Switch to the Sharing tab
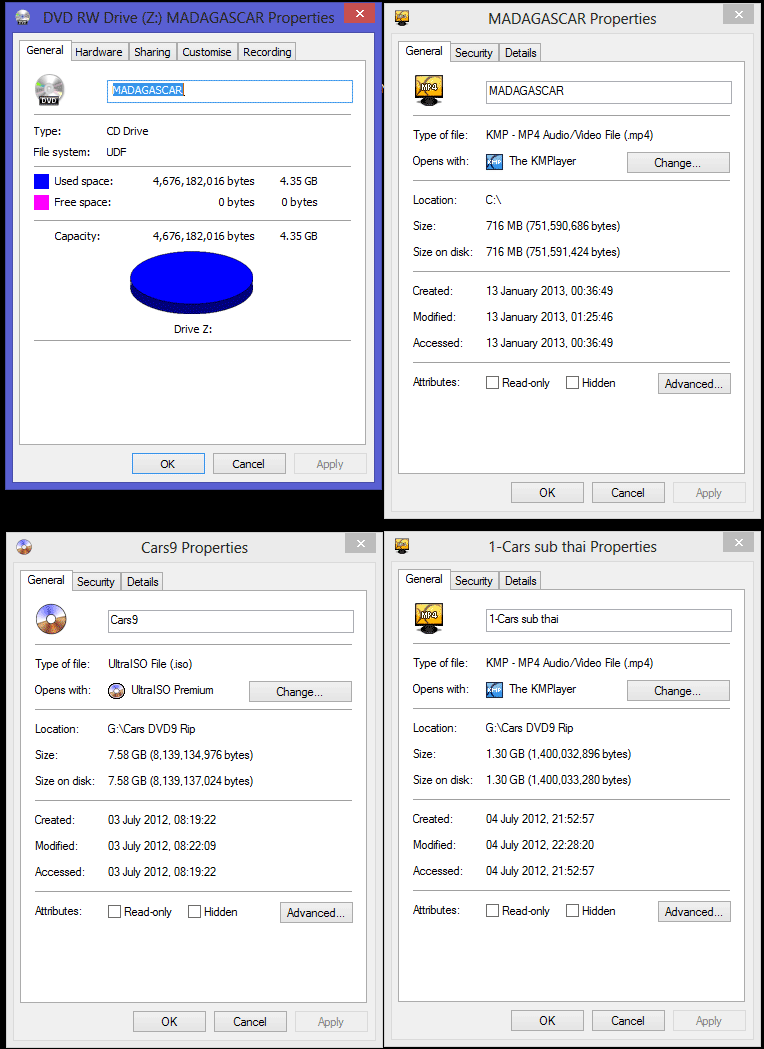The width and height of the screenshot is (764, 1049). [x=152, y=52]
